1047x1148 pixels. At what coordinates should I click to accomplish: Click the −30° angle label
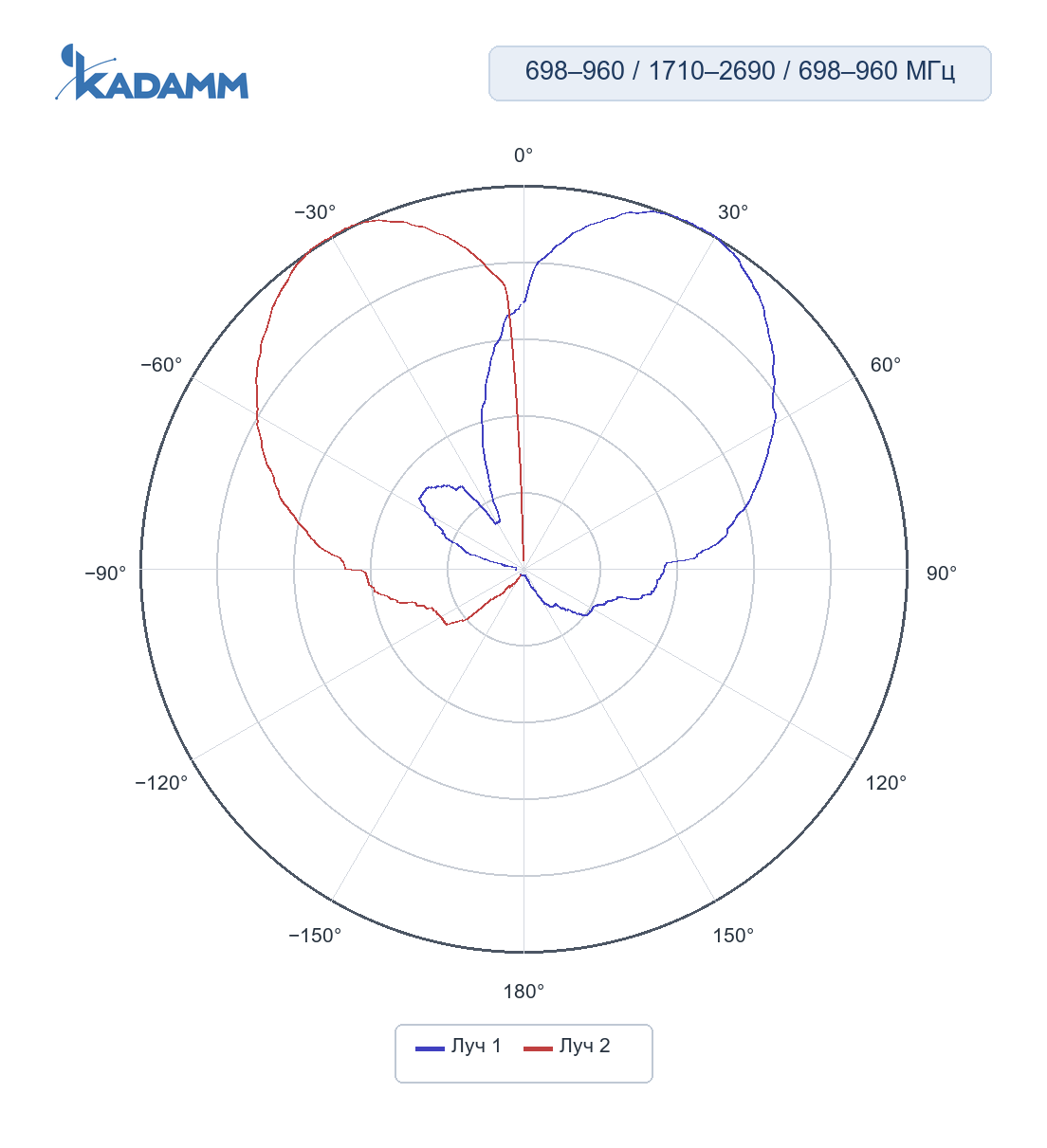pyautogui.click(x=315, y=212)
